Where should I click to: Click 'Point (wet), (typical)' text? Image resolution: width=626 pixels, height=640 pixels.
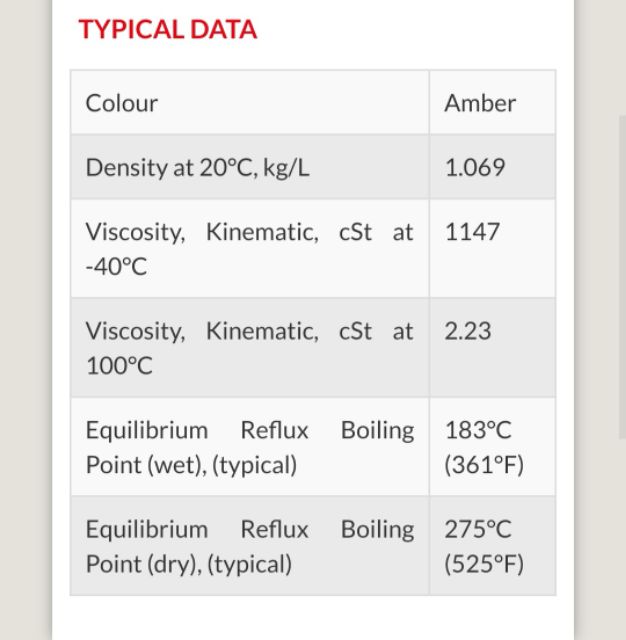191,465
